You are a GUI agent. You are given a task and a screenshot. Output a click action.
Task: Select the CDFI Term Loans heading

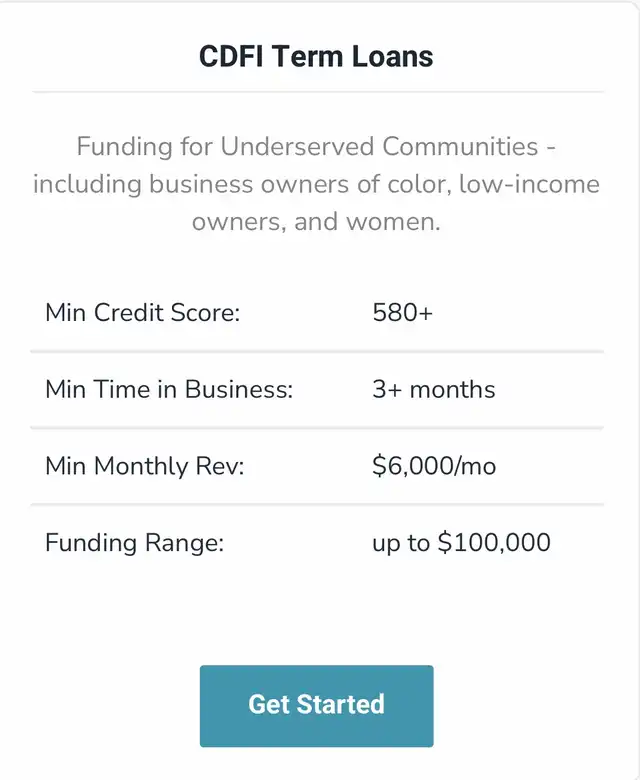(x=316, y=56)
